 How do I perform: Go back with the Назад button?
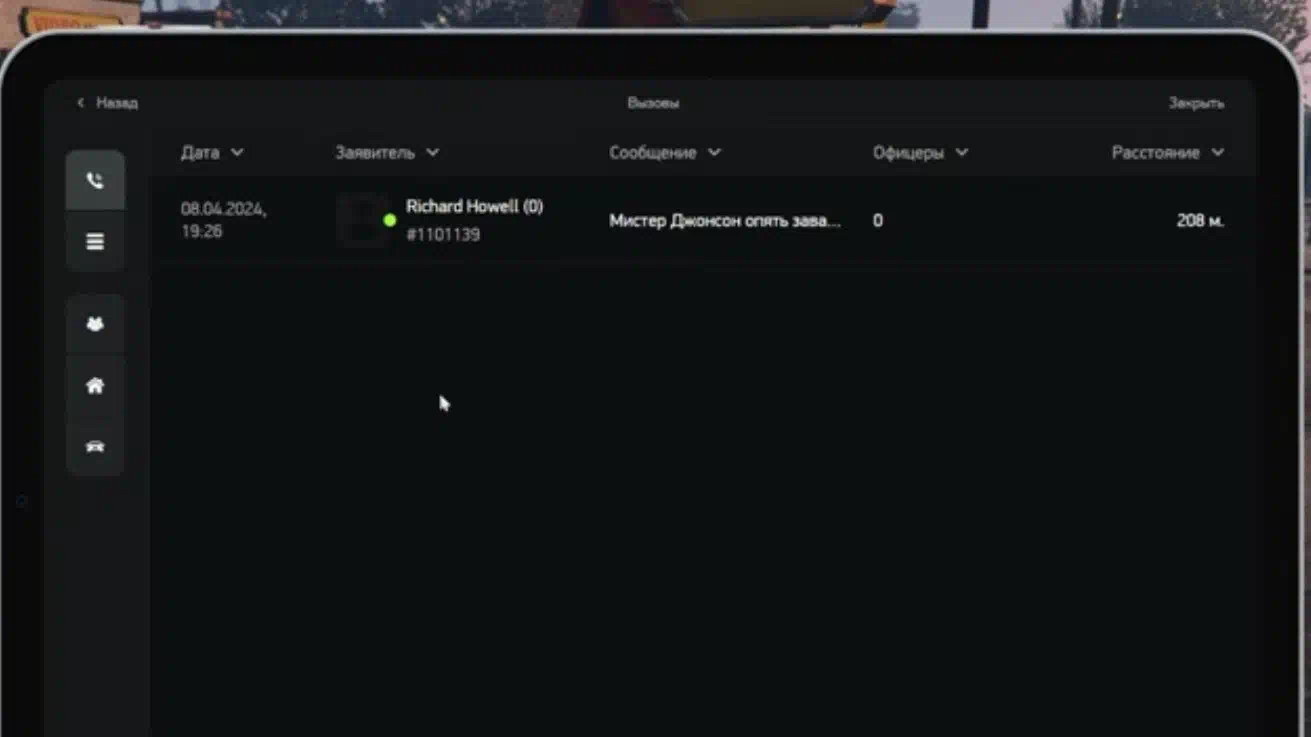[x=108, y=103]
